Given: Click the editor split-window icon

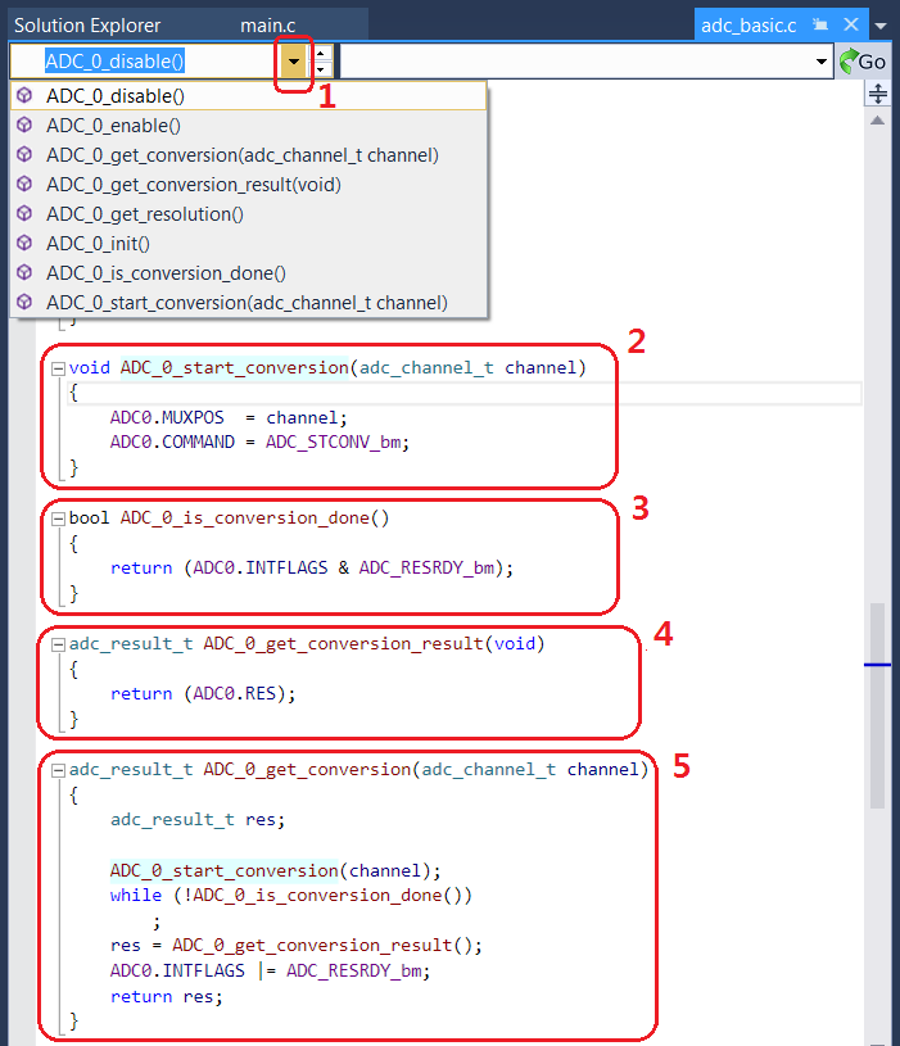Looking at the screenshot, I should (x=878, y=94).
